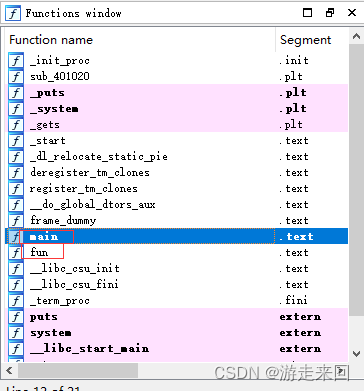Click the icon beside __libc_csu_fini
Screen dimensions: 364x391
[x=16, y=285]
